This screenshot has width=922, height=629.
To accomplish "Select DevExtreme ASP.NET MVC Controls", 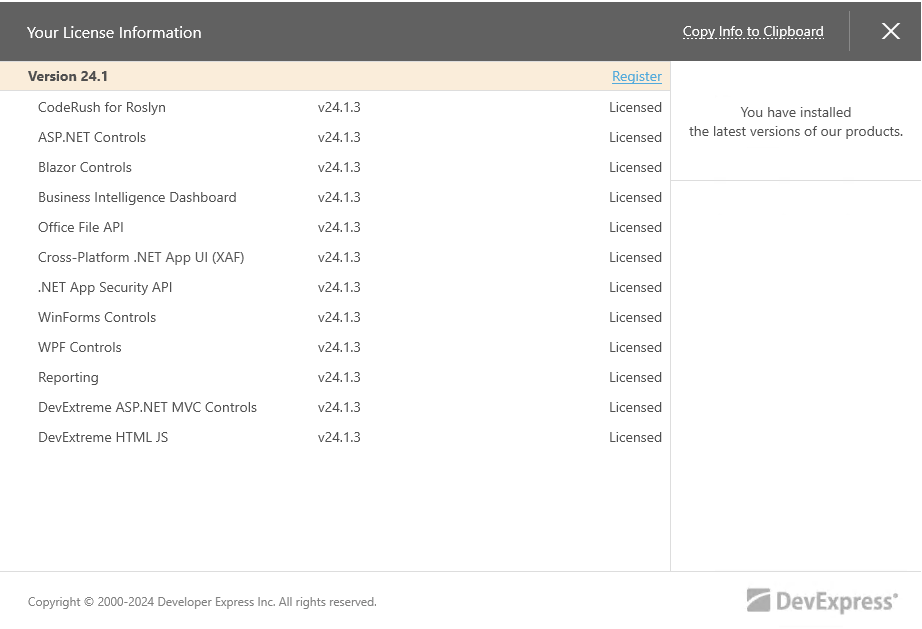I will (335, 407).
